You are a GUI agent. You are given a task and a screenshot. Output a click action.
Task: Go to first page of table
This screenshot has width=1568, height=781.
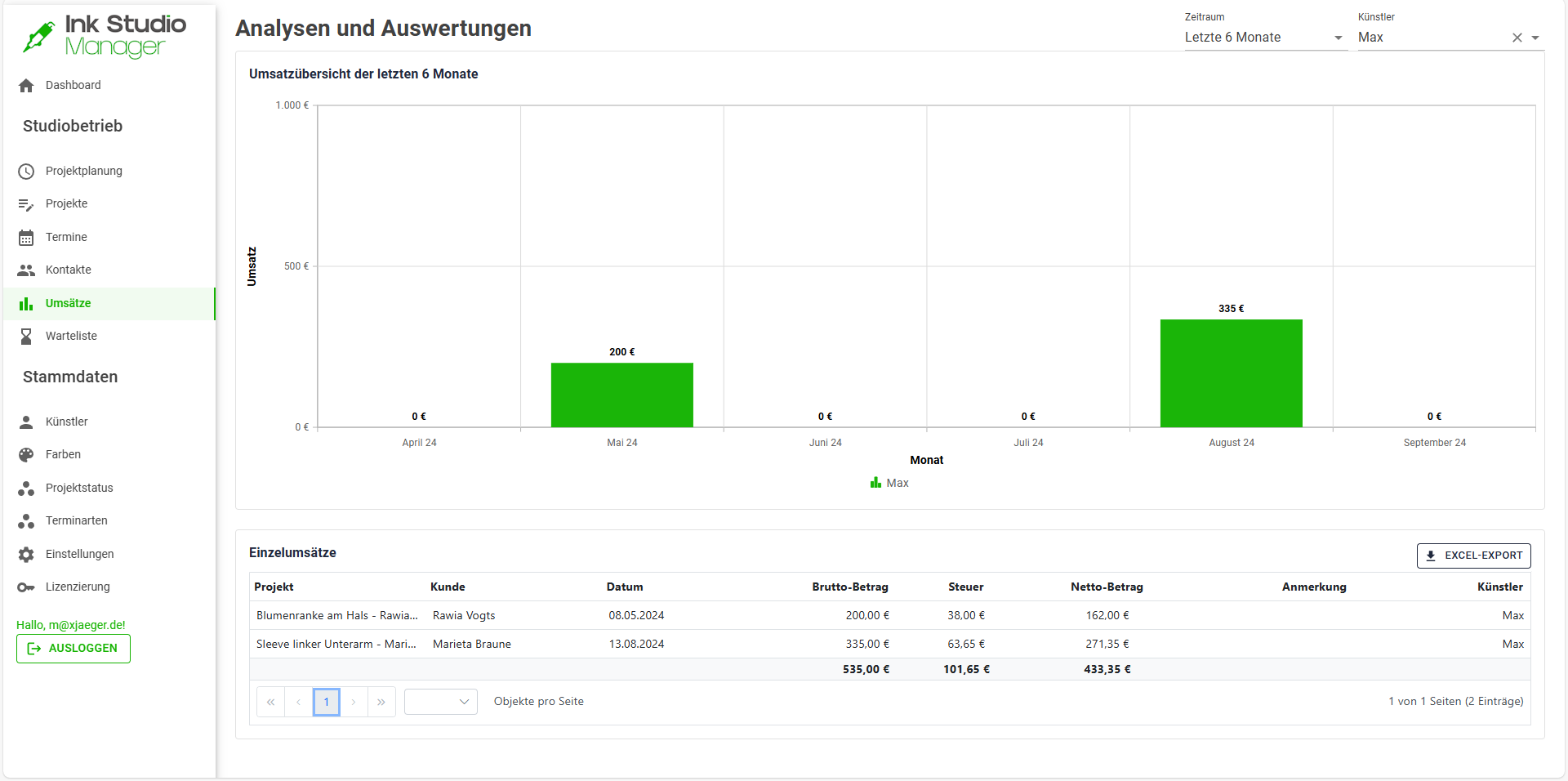coord(271,702)
